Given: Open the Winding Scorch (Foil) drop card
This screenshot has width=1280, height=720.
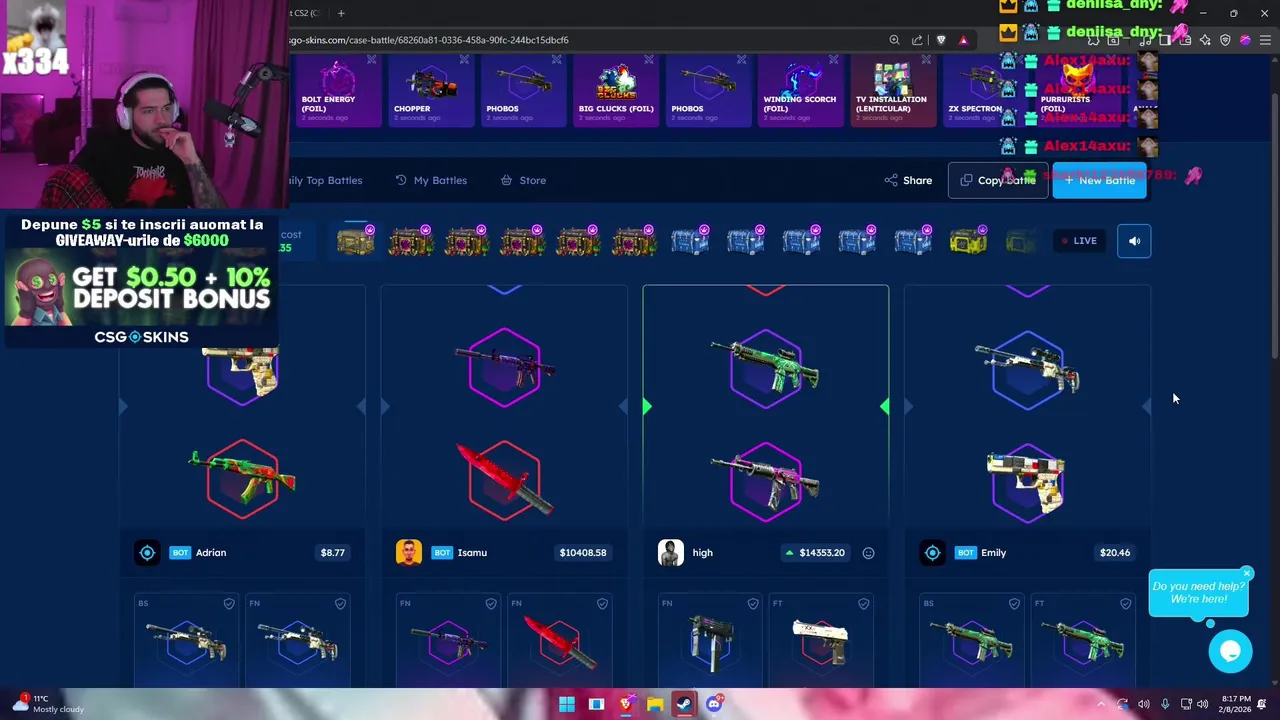Looking at the screenshot, I should [x=800, y=91].
